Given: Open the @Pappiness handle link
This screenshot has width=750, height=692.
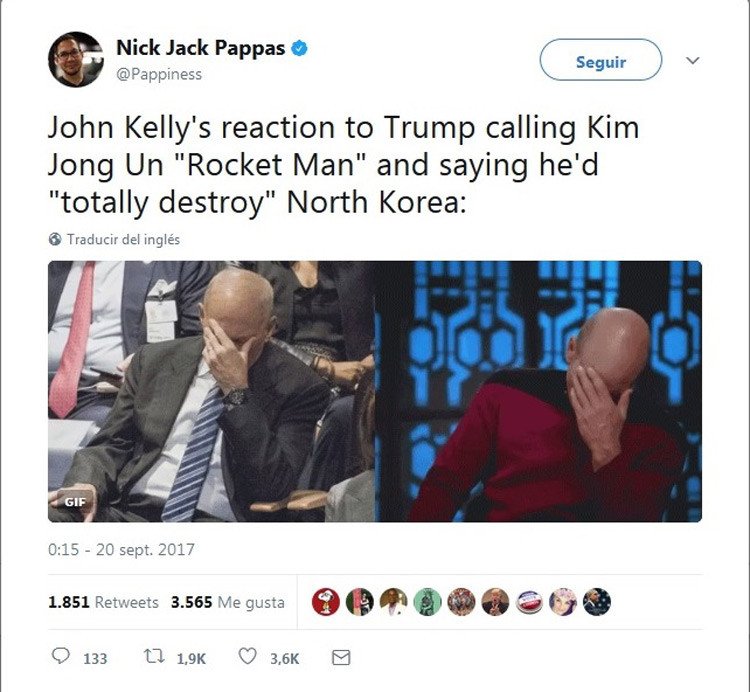Looking at the screenshot, I should point(159,74).
